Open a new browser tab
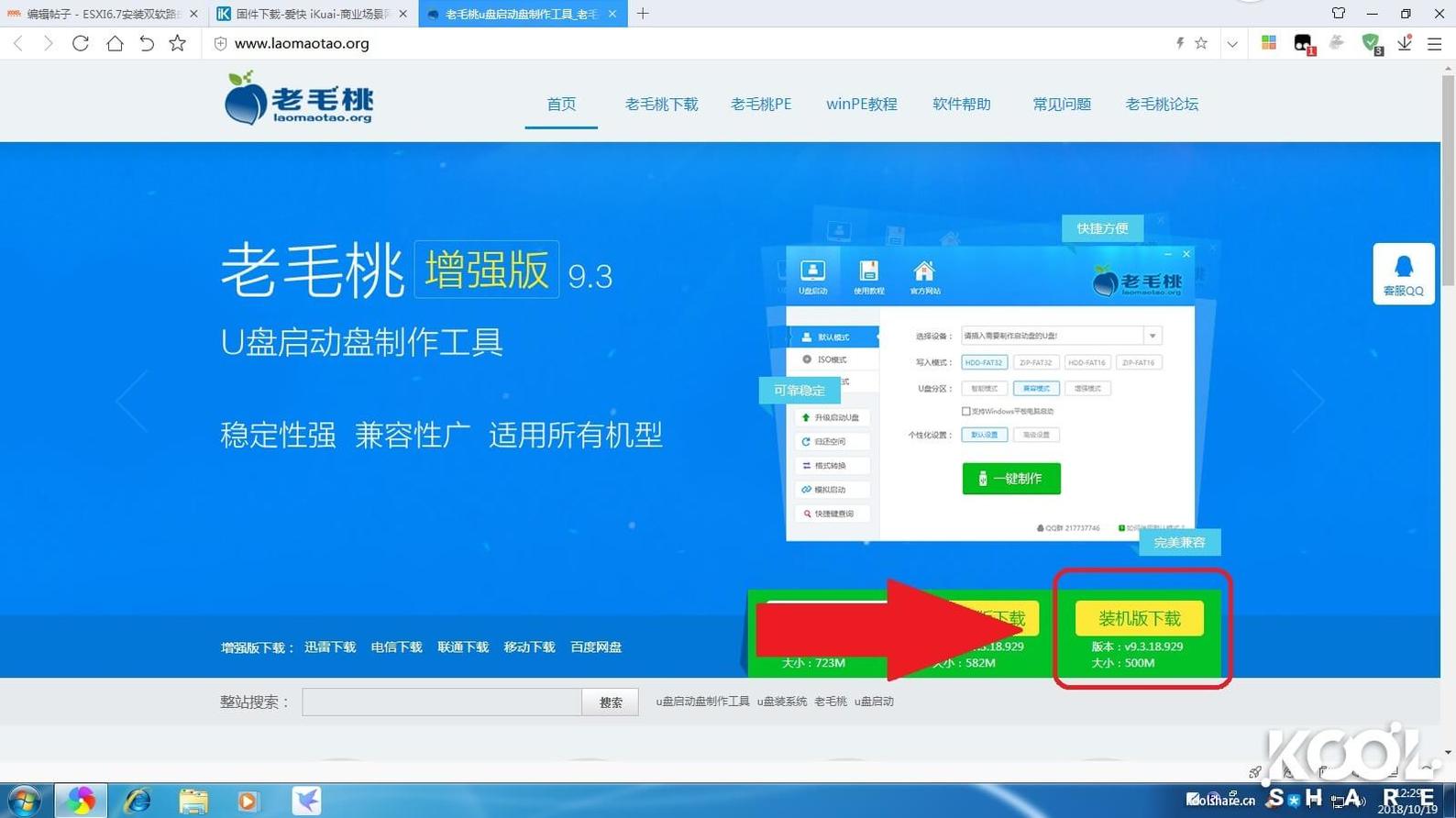This screenshot has height=818, width=1456. click(x=643, y=14)
